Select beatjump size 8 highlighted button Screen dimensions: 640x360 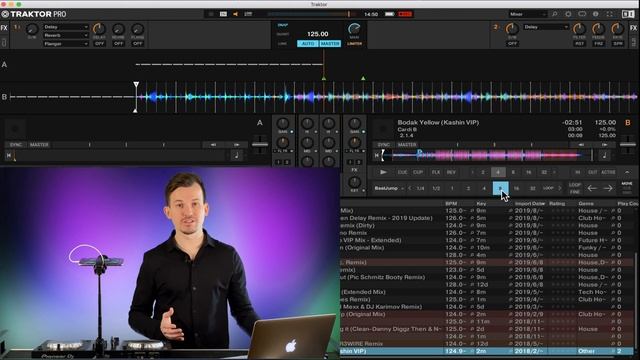(500, 188)
